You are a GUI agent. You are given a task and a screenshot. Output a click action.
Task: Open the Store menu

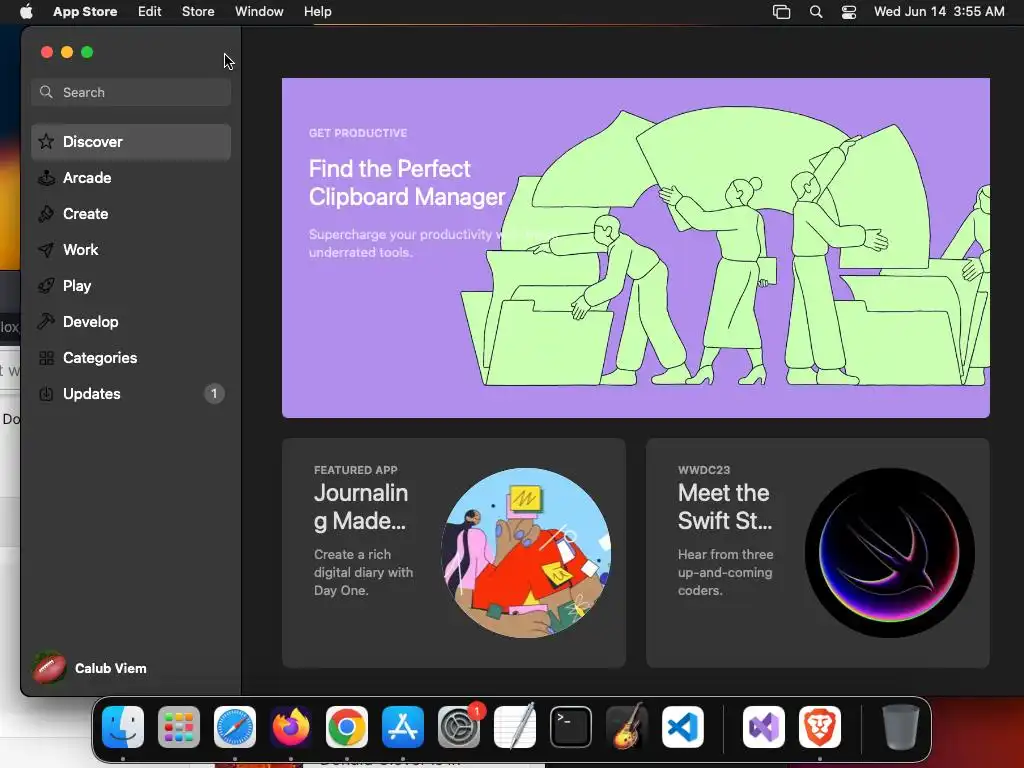(198, 11)
